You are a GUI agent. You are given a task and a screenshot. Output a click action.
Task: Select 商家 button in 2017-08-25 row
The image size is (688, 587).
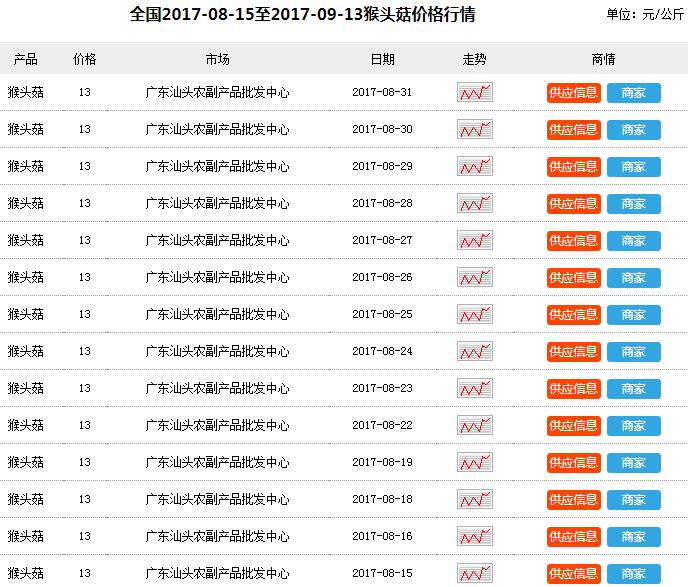[633, 315]
